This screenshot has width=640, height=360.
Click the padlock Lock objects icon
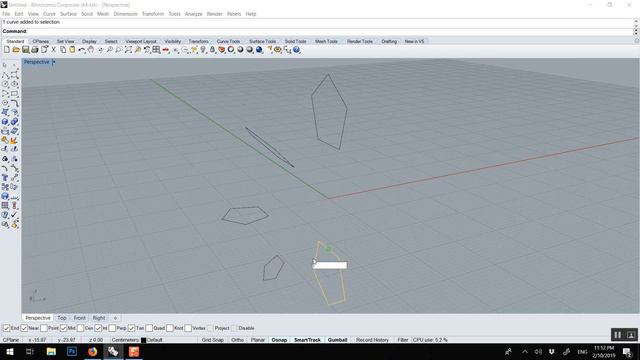coord(212,50)
